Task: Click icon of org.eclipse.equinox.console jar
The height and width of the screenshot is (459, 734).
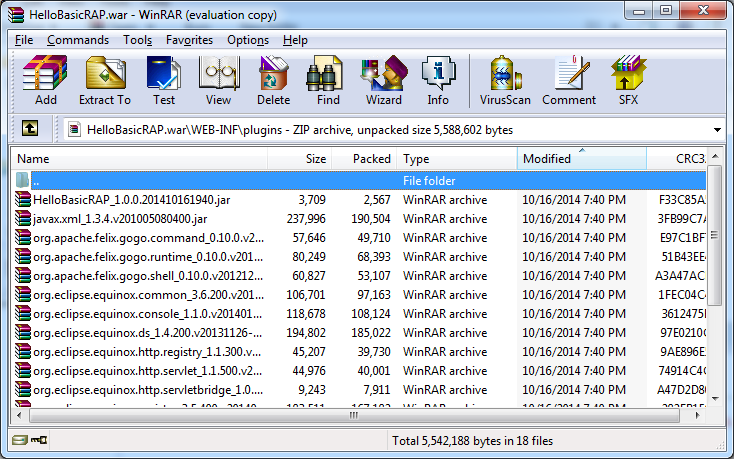Action: coord(23,313)
